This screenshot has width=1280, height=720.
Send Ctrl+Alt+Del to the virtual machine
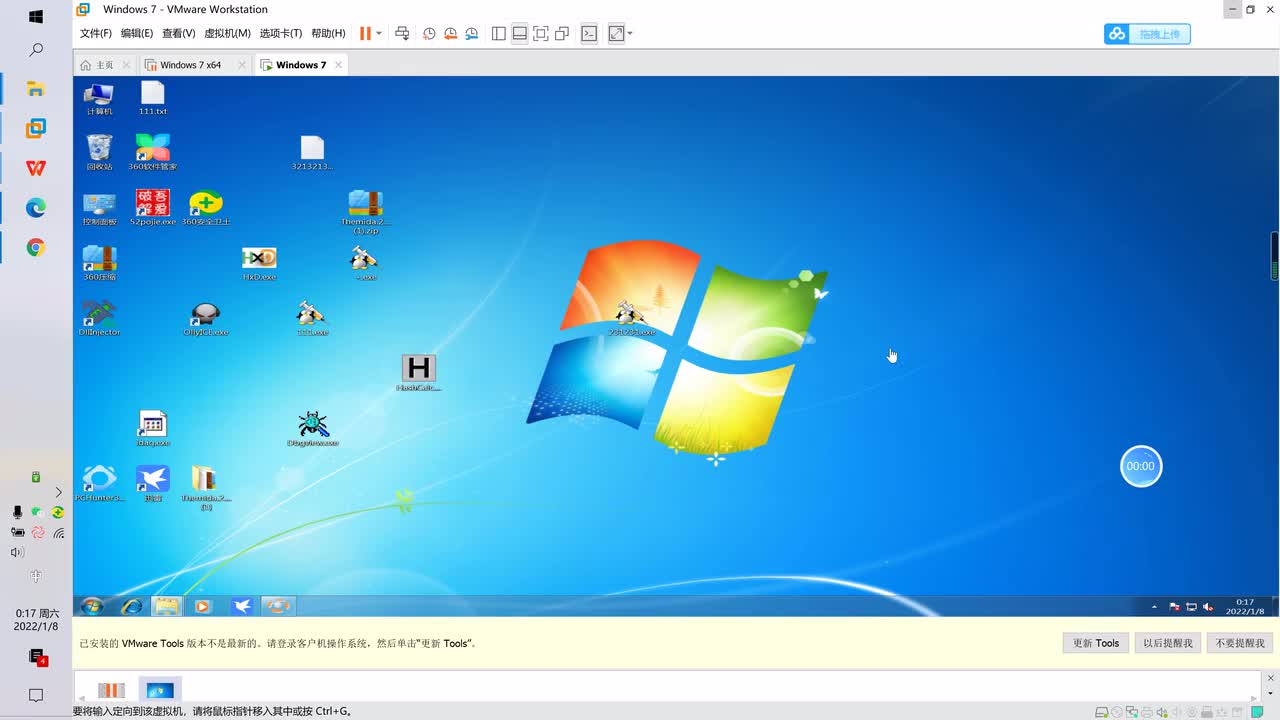click(402, 33)
